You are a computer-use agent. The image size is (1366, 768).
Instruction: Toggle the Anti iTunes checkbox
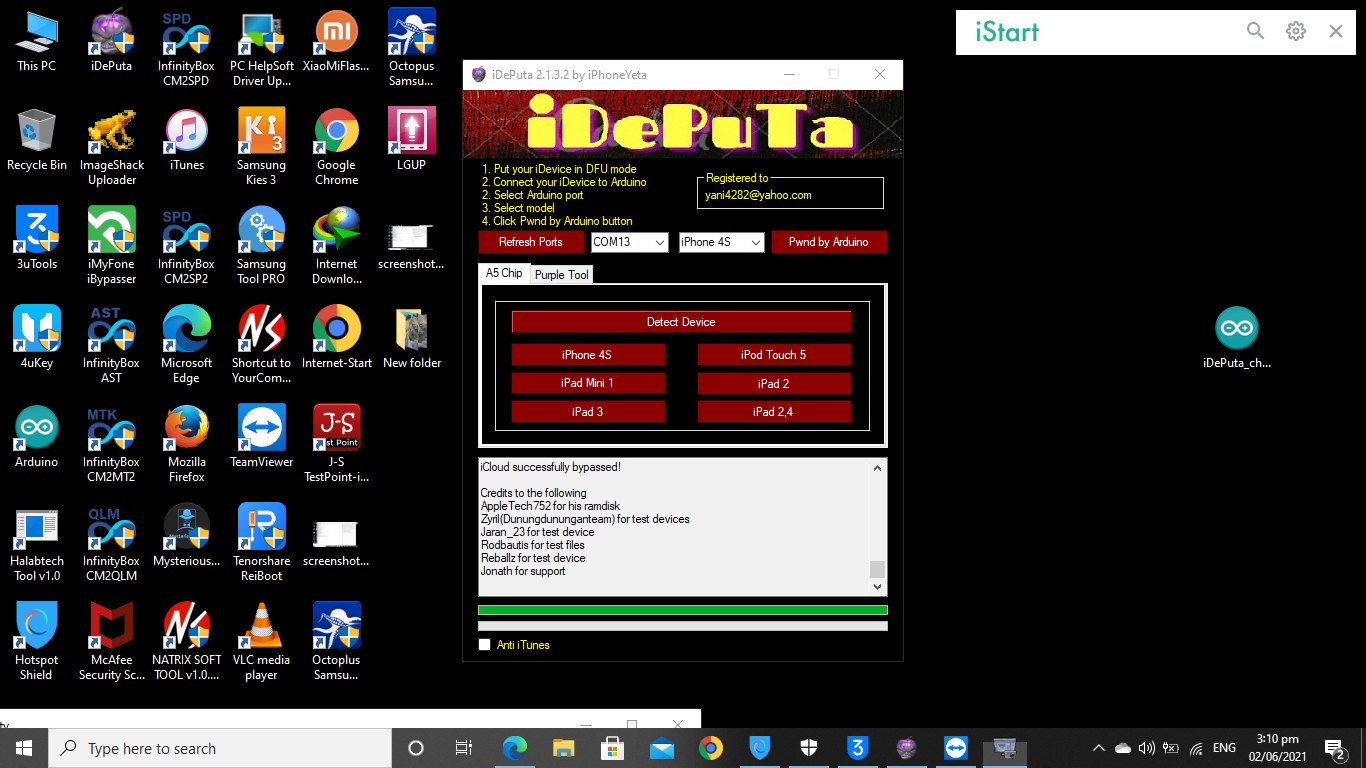click(x=485, y=645)
